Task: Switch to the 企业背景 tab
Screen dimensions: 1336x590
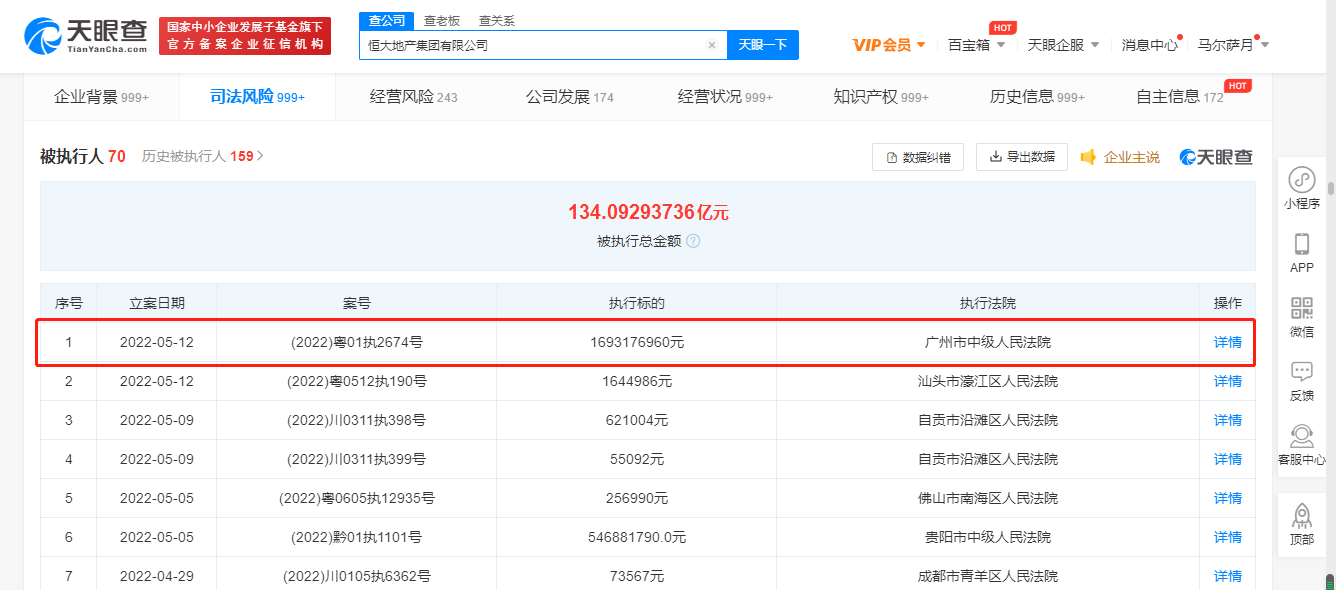Action: (101, 97)
